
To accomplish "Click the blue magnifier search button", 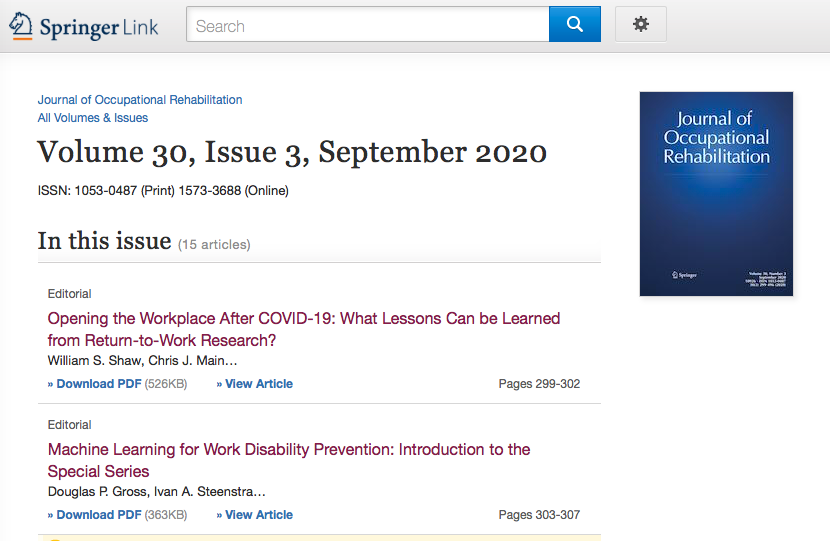I will [574, 24].
